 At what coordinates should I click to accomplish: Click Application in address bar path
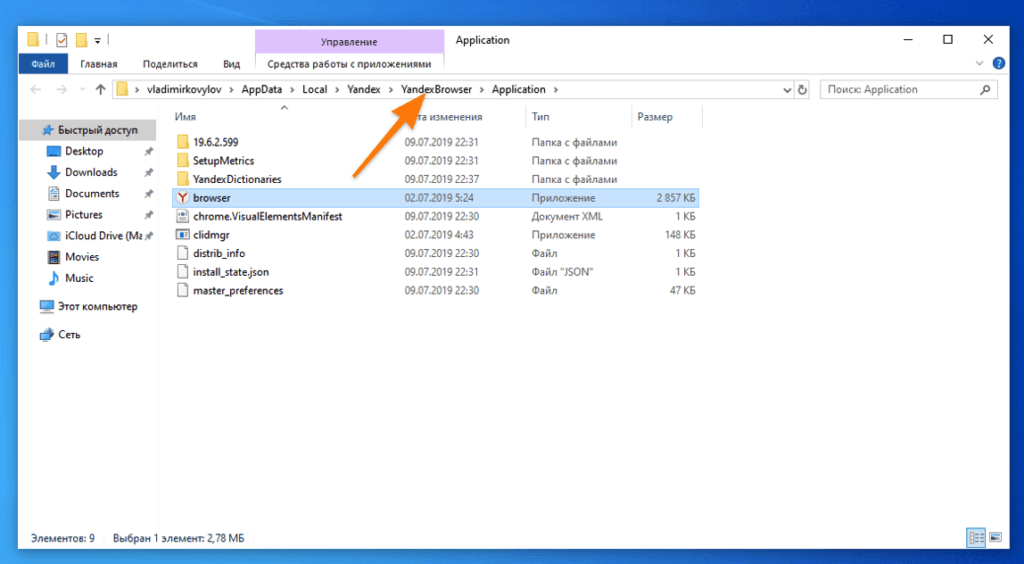519,89
